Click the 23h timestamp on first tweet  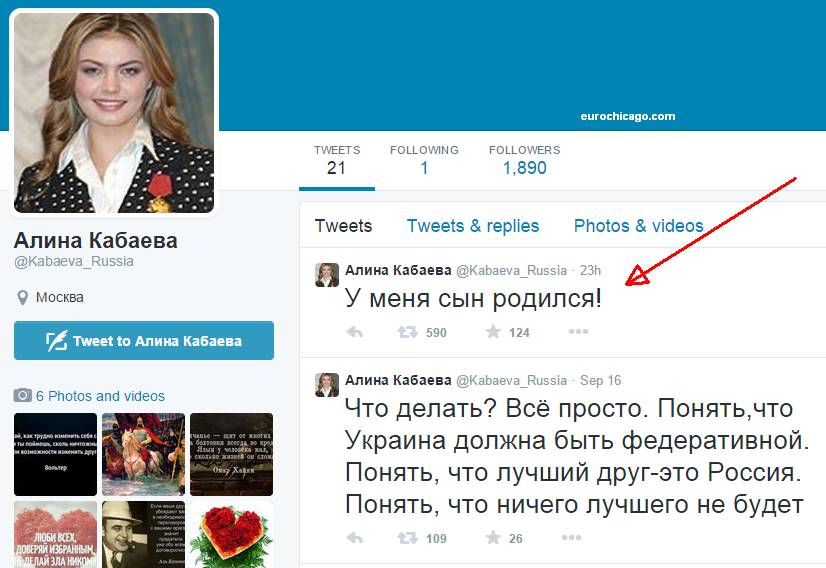(590, 270)
